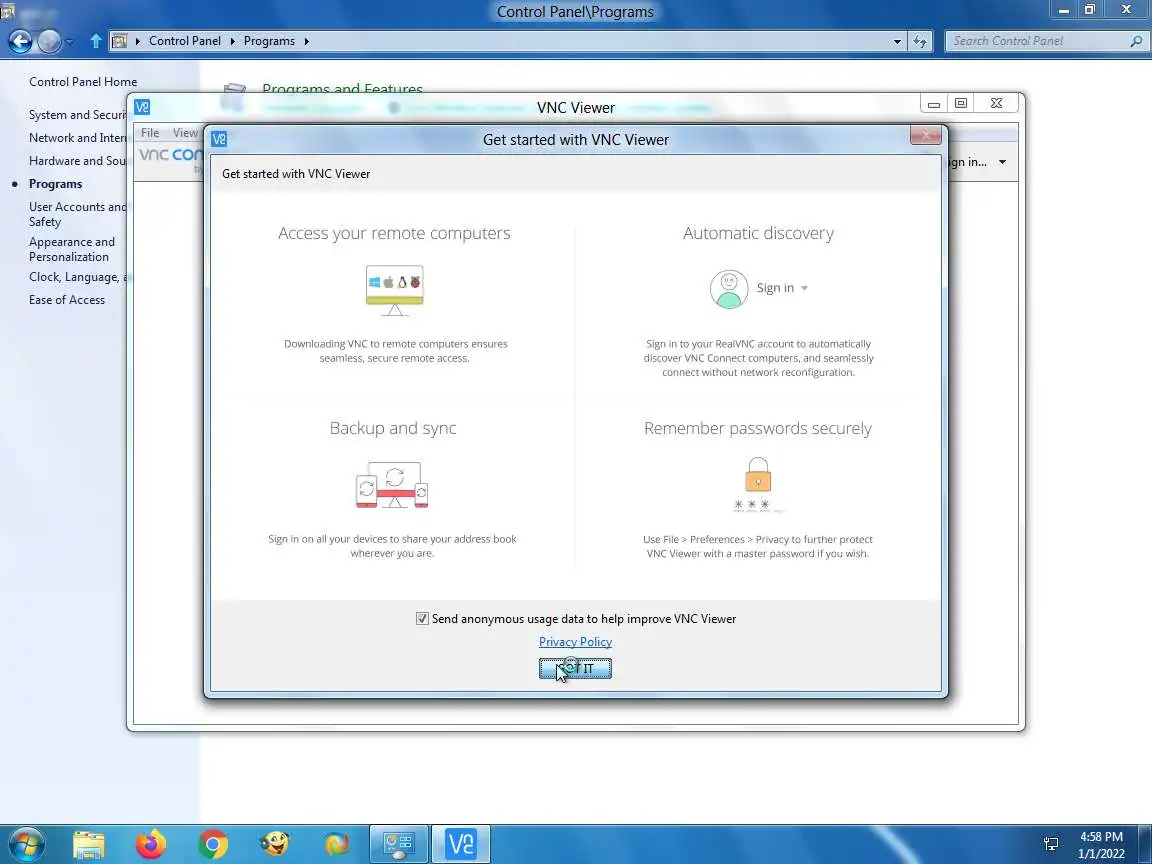Viewport: 1152px width, 864px height.
Task: Click the remote computers monitor icon
Action: click(395, 290)
